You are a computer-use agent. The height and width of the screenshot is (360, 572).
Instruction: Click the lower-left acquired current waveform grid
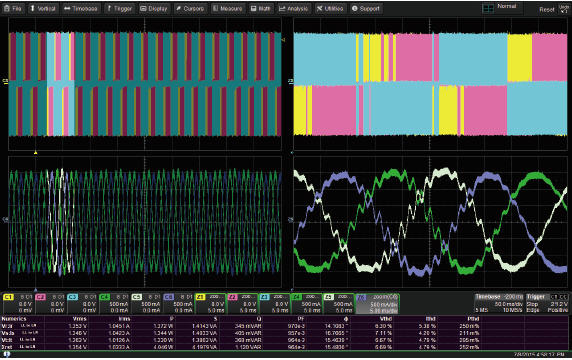point(144,222)
